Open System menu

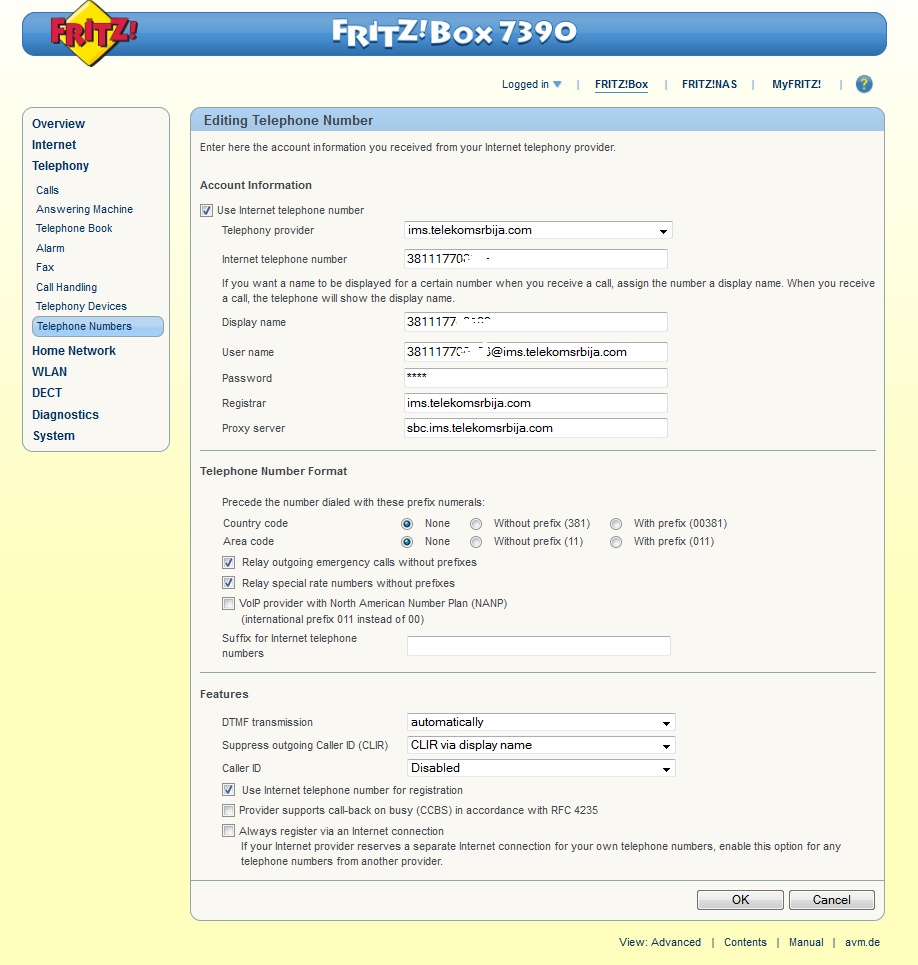54,436
